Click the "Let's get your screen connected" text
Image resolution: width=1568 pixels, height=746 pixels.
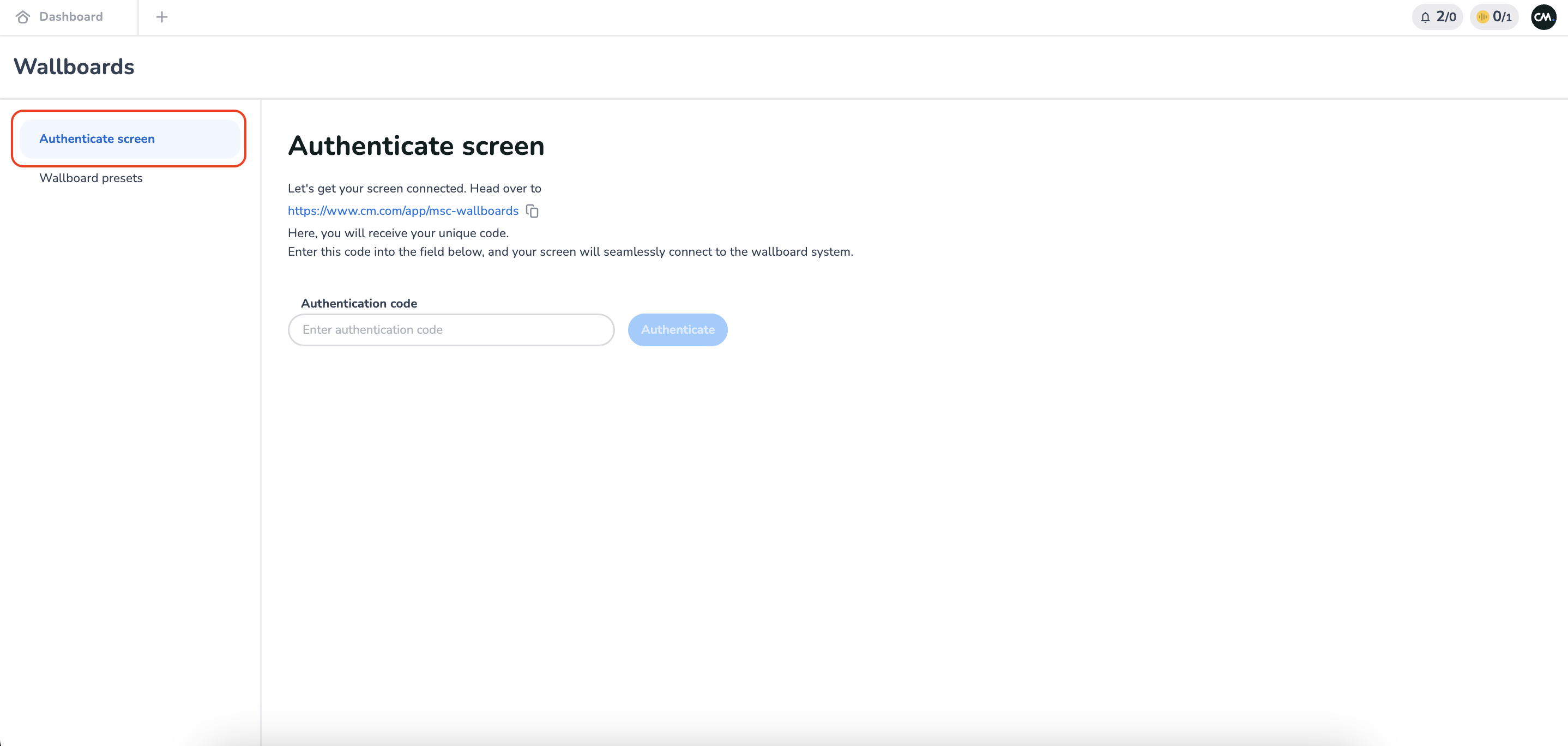pyautogui.click(x=414, y=188)
